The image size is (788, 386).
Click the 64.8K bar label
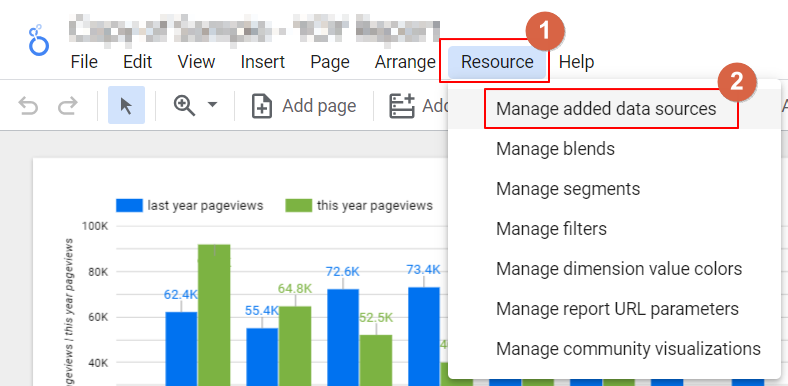point(295,288)
